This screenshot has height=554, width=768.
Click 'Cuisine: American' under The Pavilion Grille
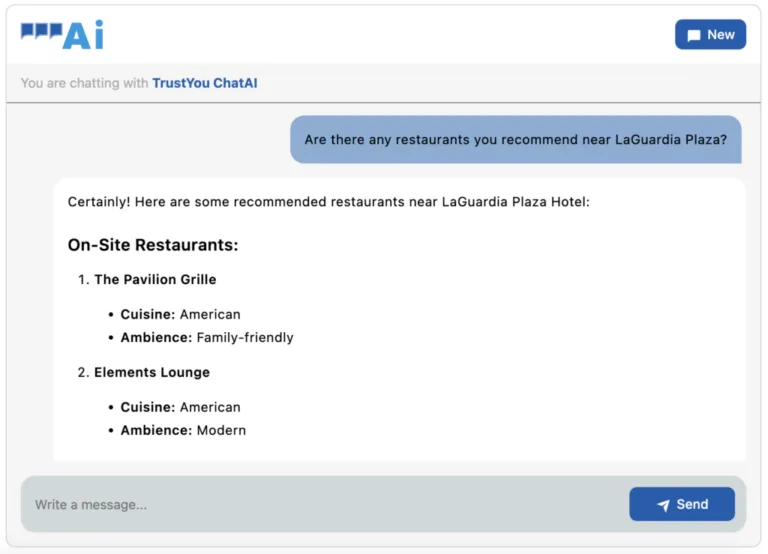180,314
